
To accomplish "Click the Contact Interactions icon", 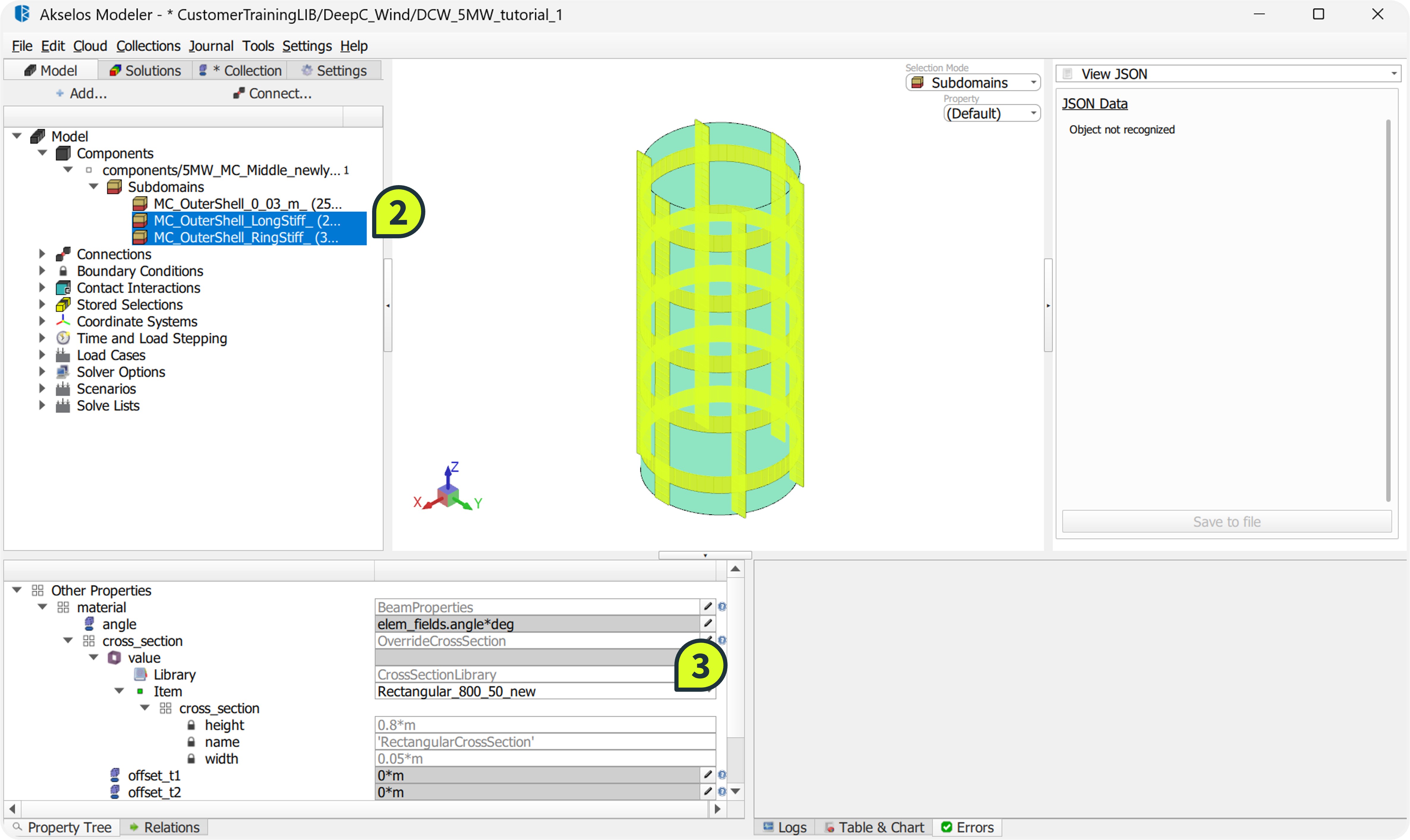I will (63, 288).
